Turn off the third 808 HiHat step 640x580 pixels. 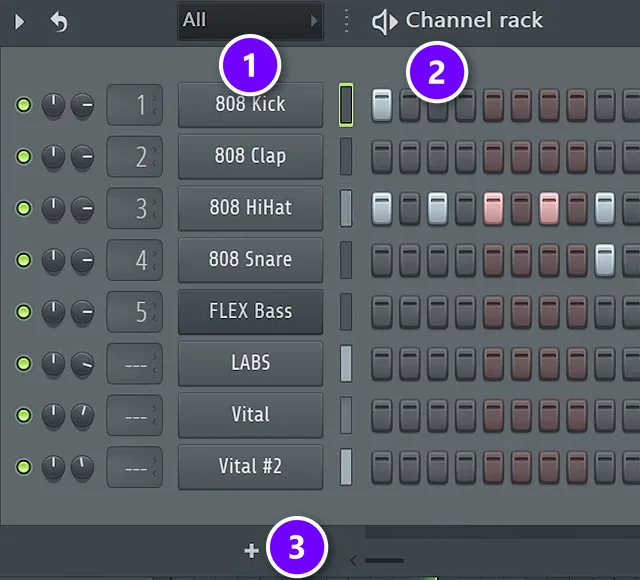click(x=438, y=208)
